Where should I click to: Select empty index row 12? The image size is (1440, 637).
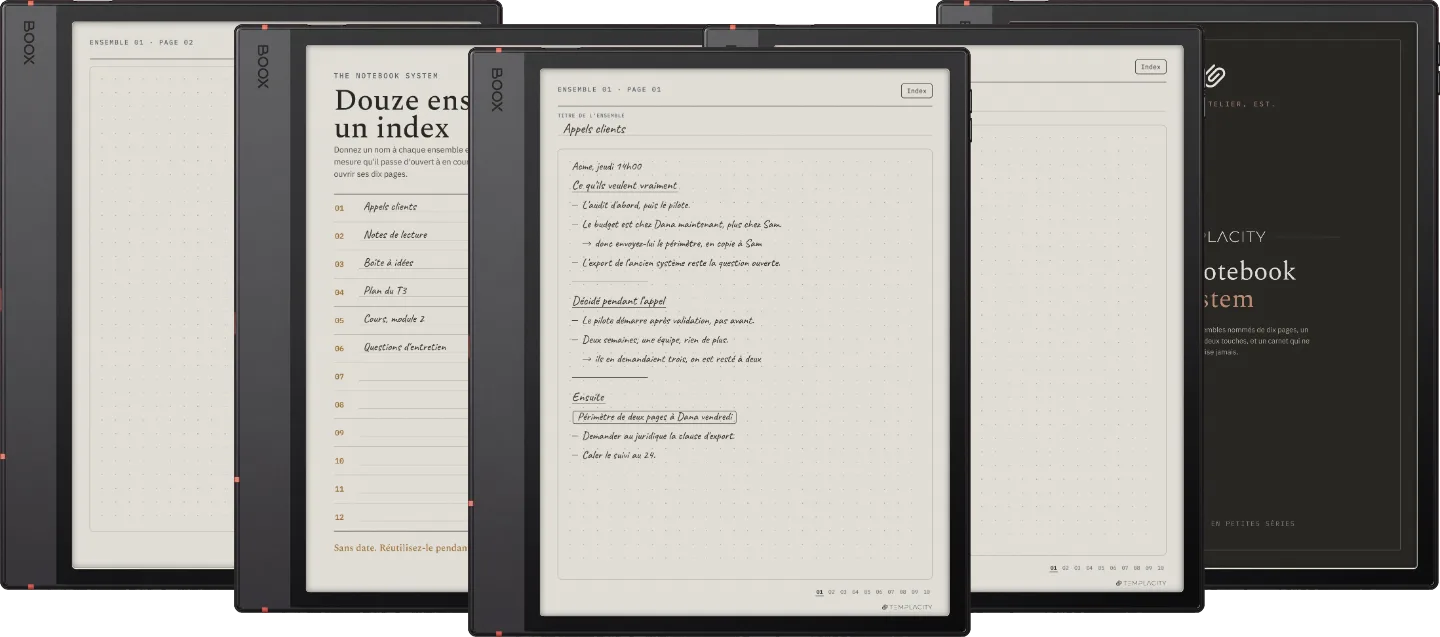(x=401, y=517)
